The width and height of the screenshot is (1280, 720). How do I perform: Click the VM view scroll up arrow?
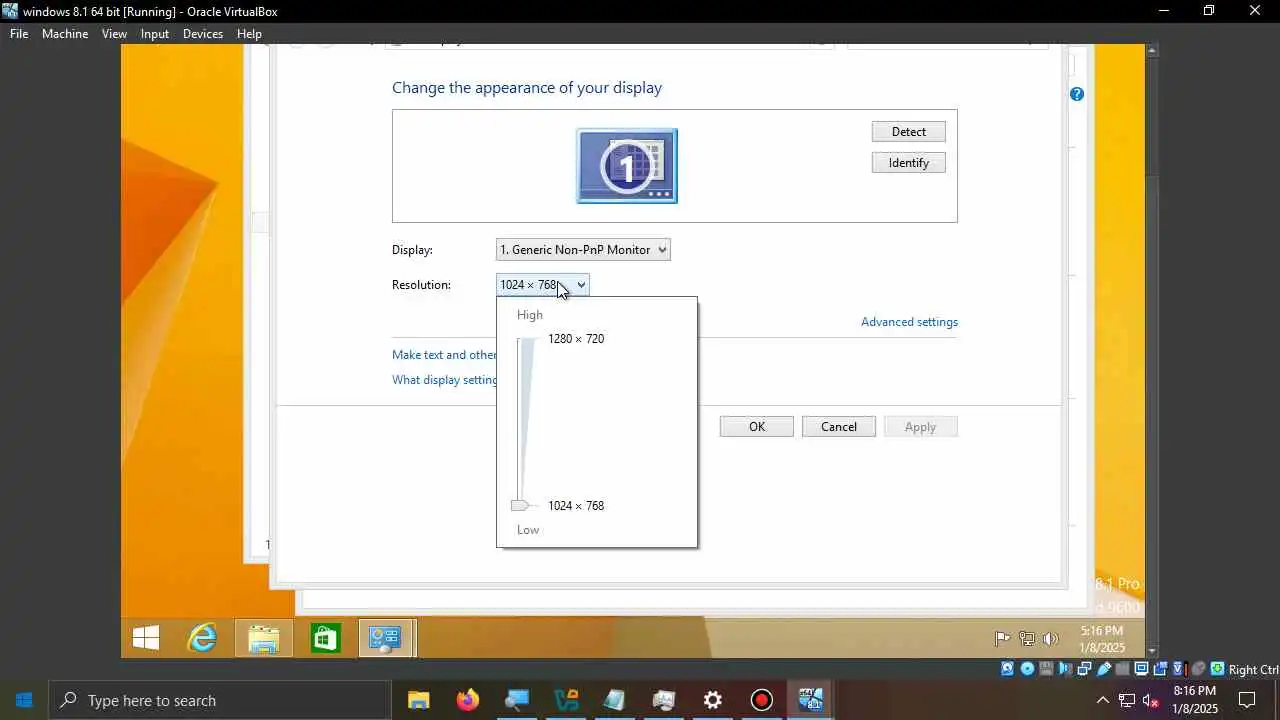[1152, 50]
